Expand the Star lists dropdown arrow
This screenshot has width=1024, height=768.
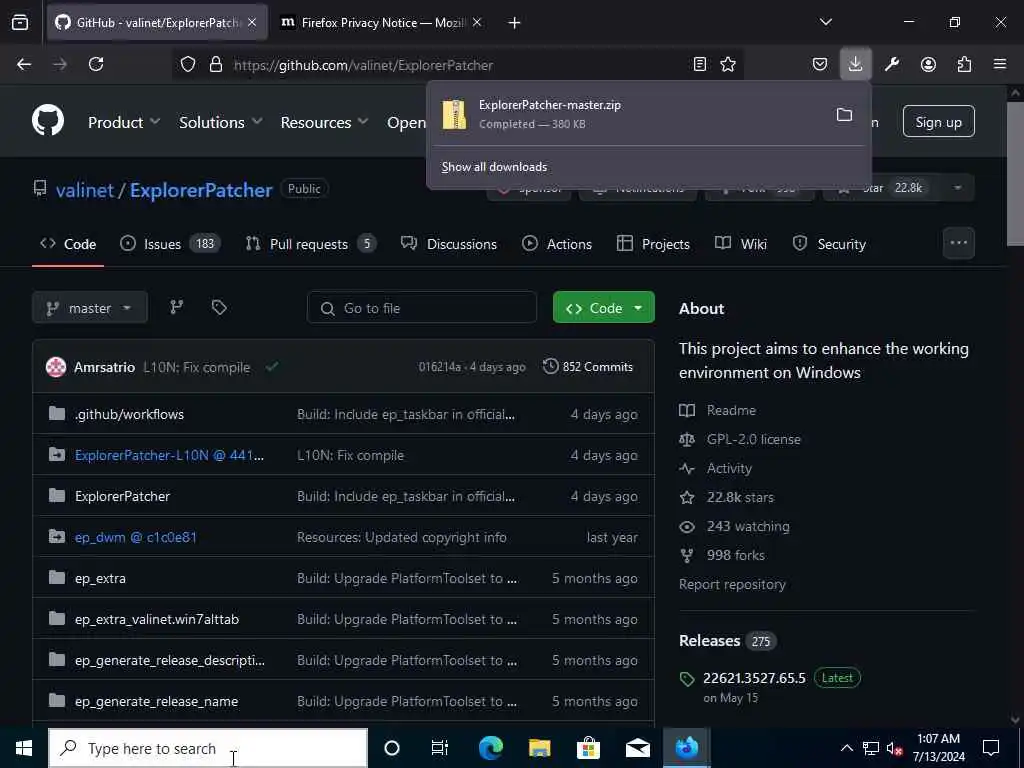[957, 188]
